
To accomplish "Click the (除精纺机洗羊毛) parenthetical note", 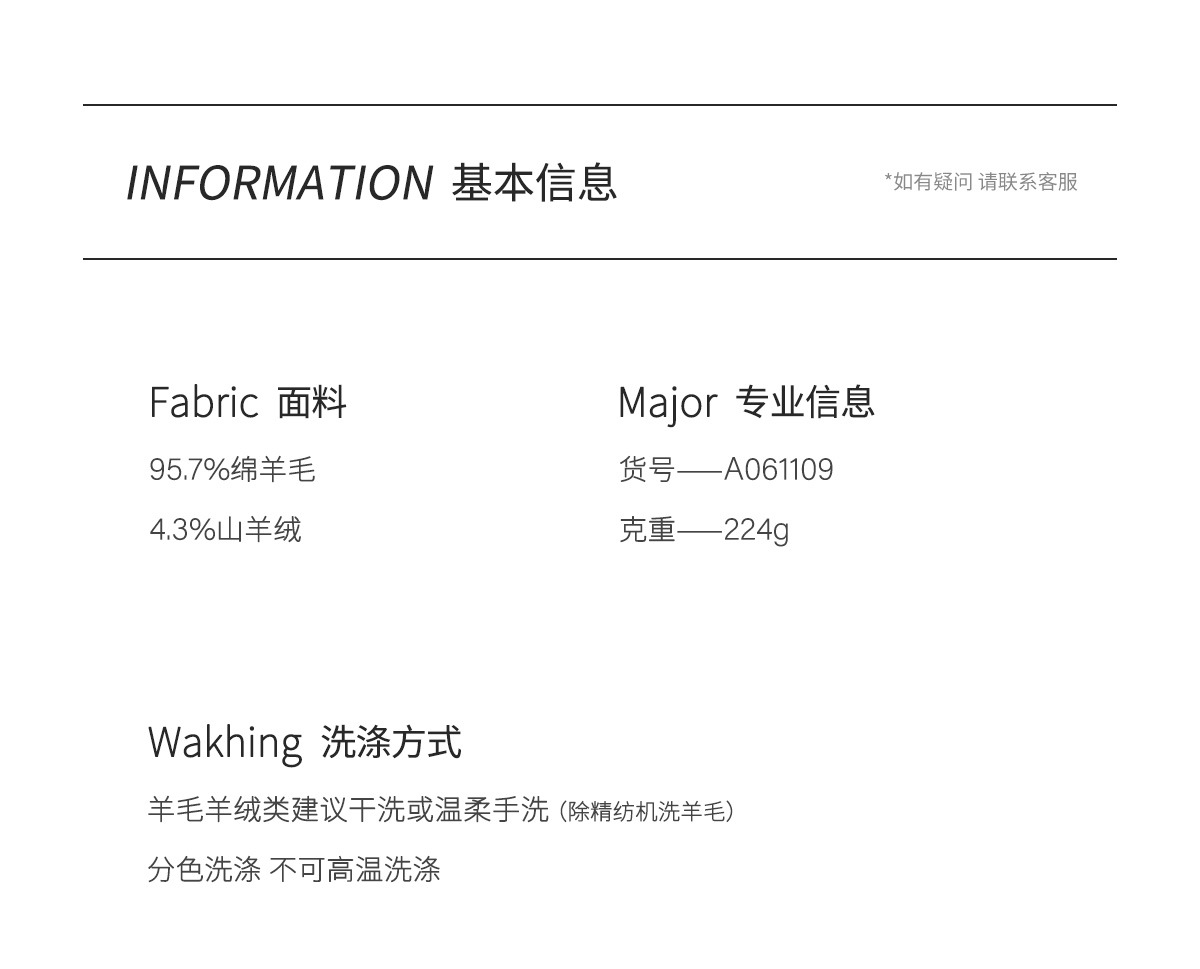I will [647, 811].
